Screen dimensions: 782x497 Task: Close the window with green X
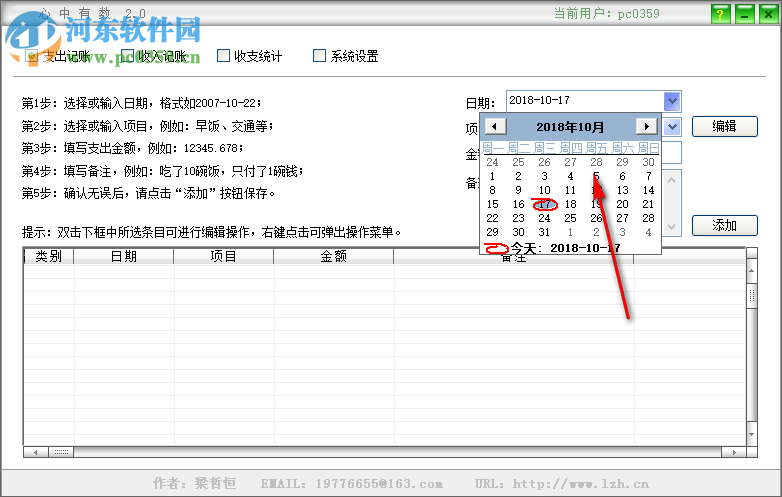click(x=768, y=14)
